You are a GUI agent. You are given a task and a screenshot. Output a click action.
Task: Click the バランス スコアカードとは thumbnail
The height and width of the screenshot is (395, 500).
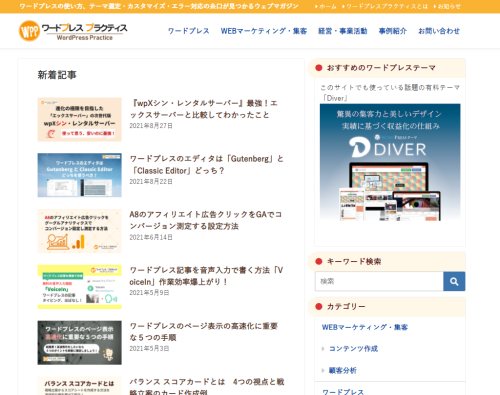80,386
